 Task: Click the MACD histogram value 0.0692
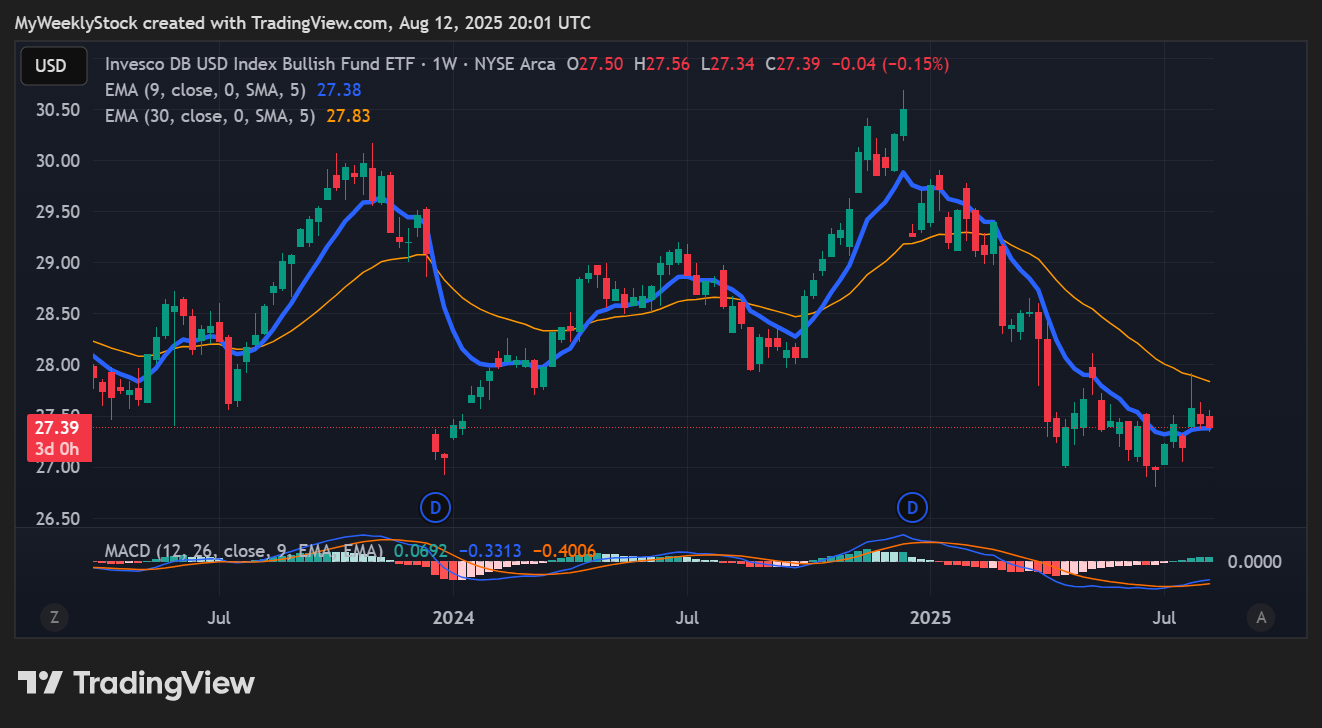point(421,551)
